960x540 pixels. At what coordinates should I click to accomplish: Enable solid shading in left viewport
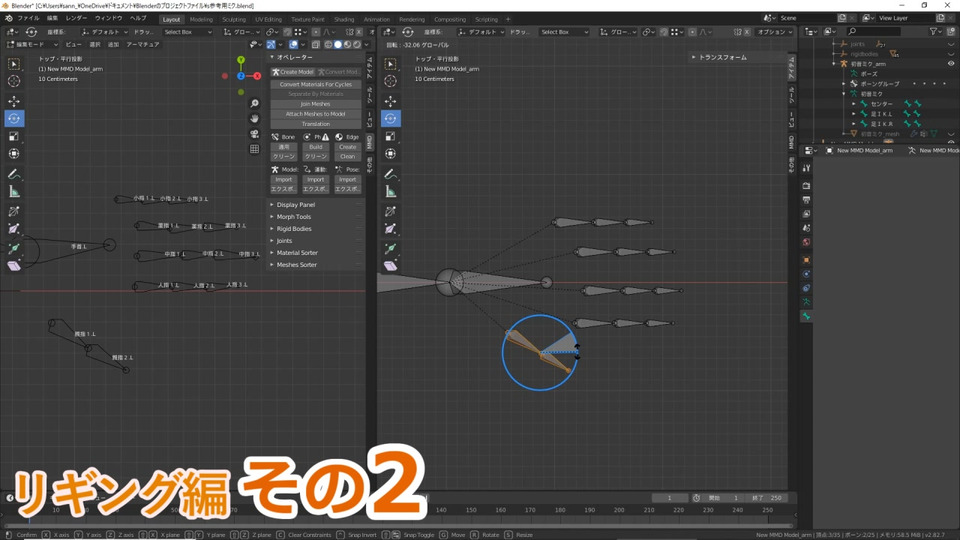[x=337, y=45]
